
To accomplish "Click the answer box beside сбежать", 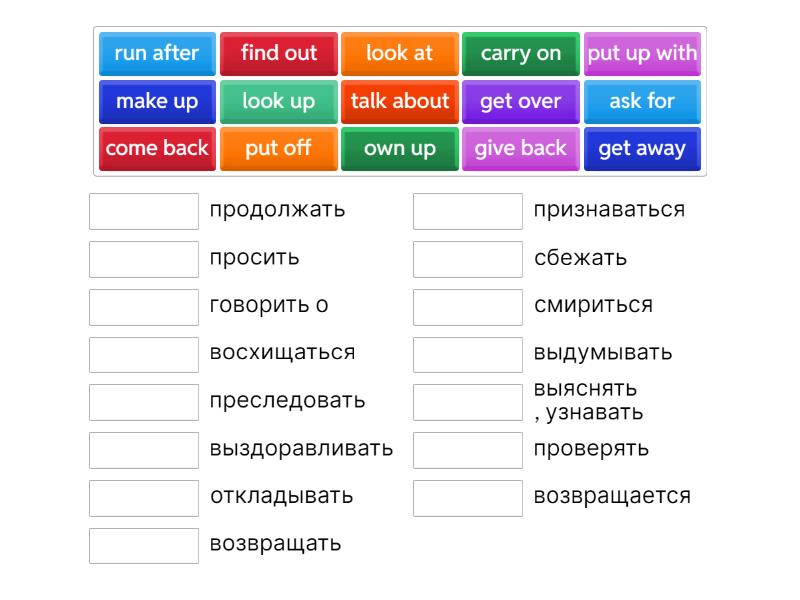I will pyautogui.click(x=467, y=258).
